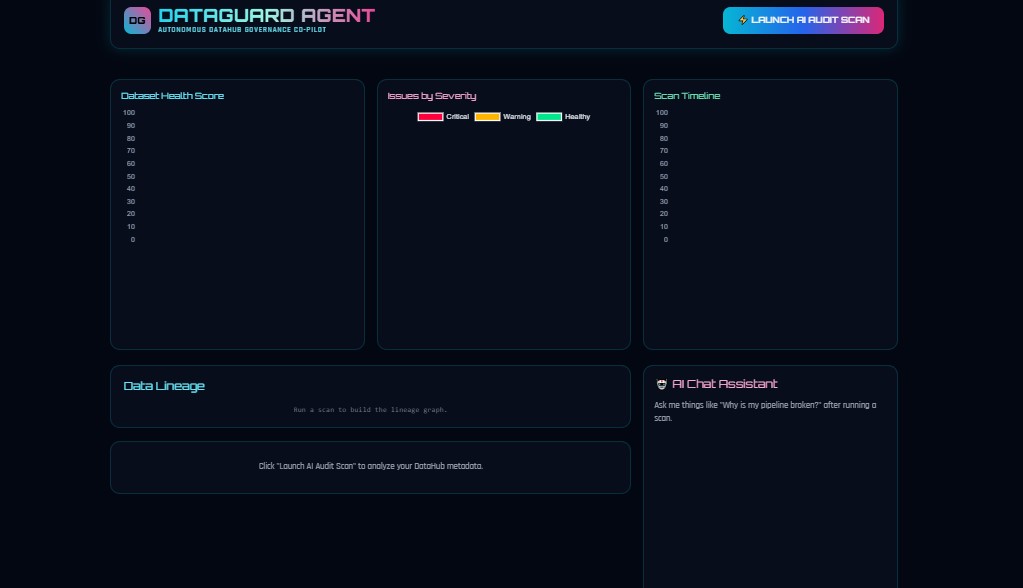Viewport: 1023px width, 588px height.
Task: Click the DG logo icon
Action: [137, 20]
